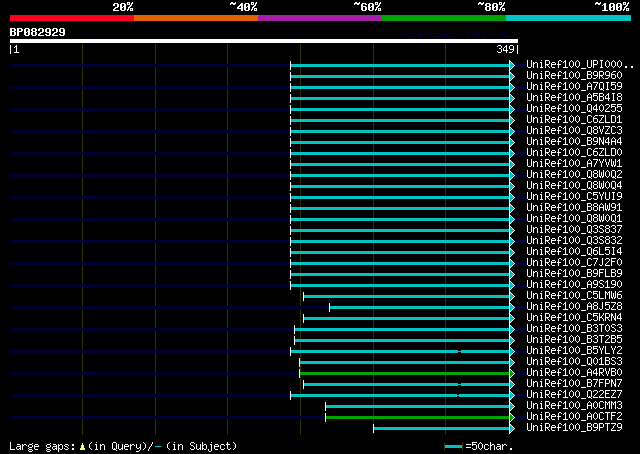The image size is (640, 454).
Task: Click the green alignment bar for A0CTF2
Action: pos(418,418)
